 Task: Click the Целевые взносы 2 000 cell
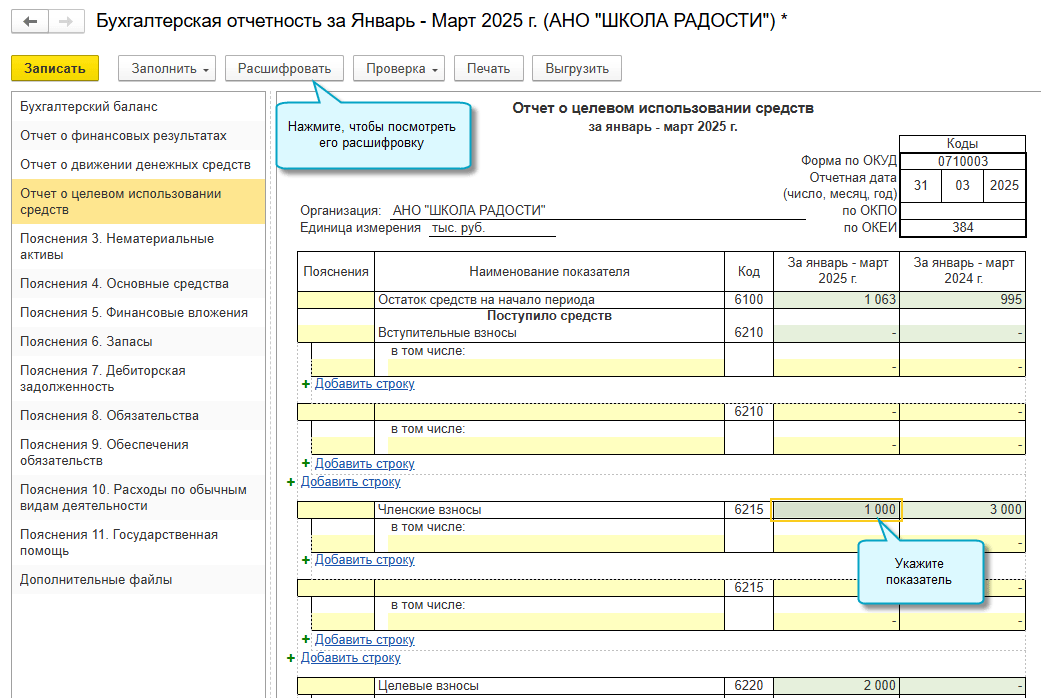tap(837, 685)
